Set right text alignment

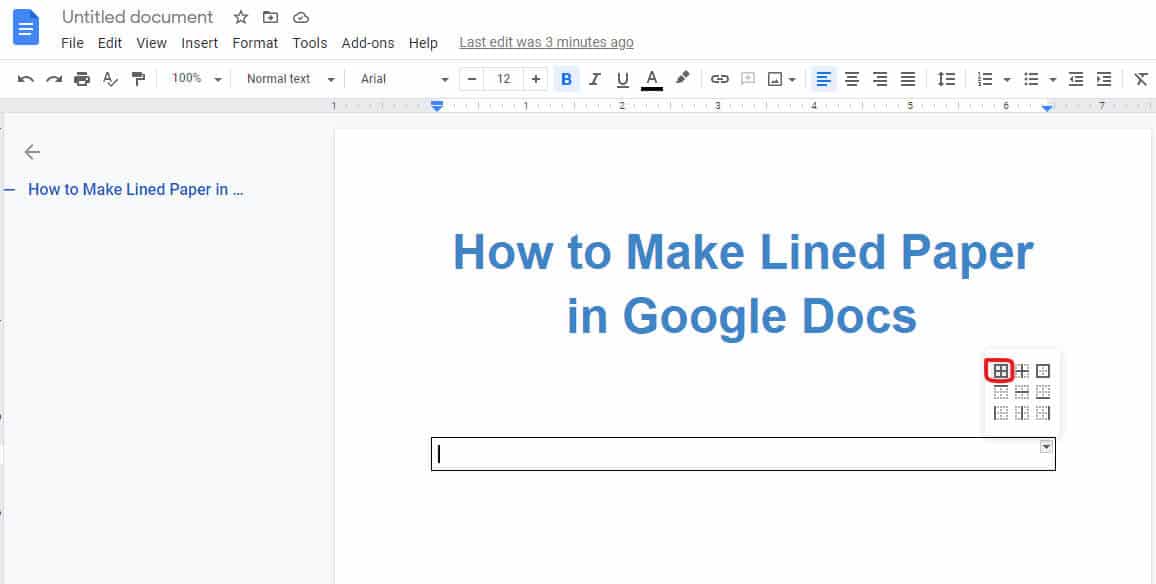coord(880,79)
